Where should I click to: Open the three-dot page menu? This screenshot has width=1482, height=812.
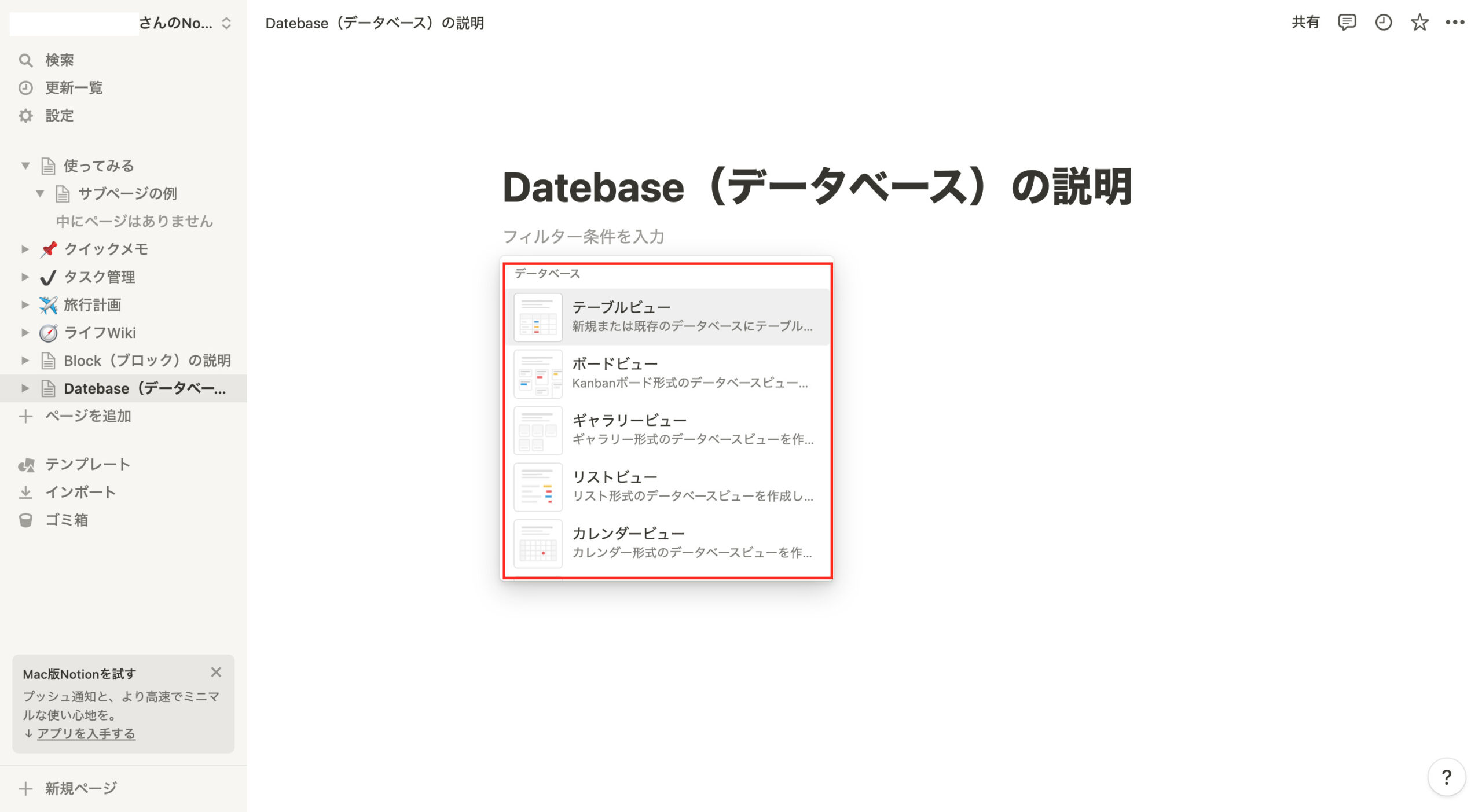(x=1455, y=23)
